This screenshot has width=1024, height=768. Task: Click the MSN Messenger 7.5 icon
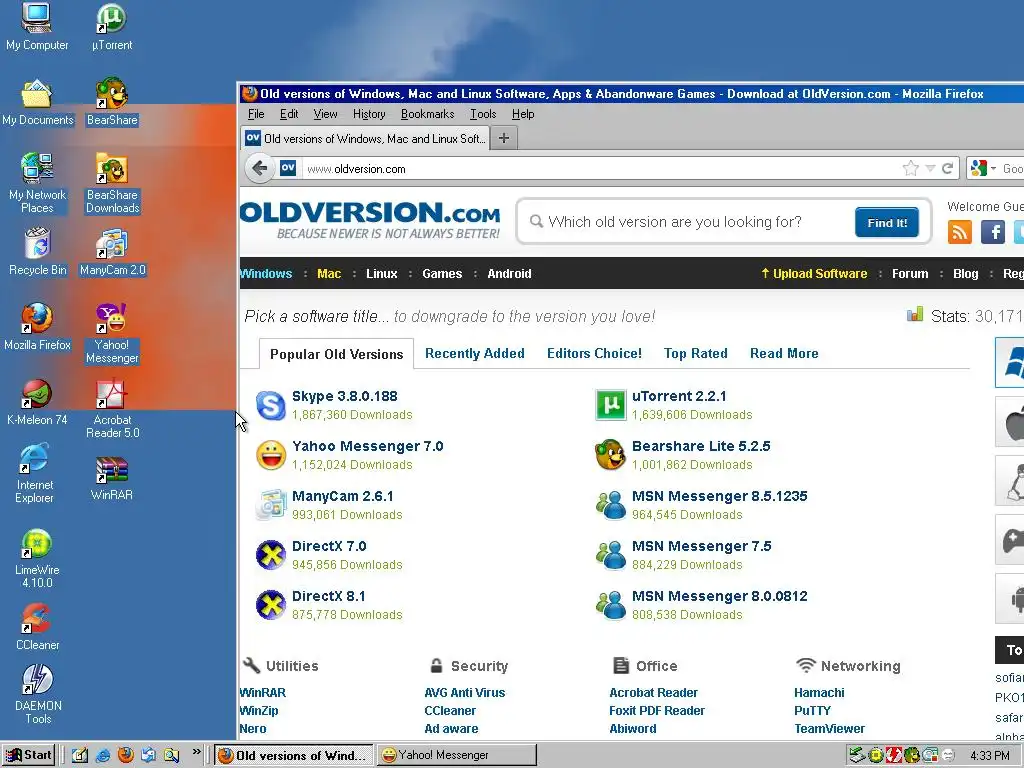coord(611,555)
